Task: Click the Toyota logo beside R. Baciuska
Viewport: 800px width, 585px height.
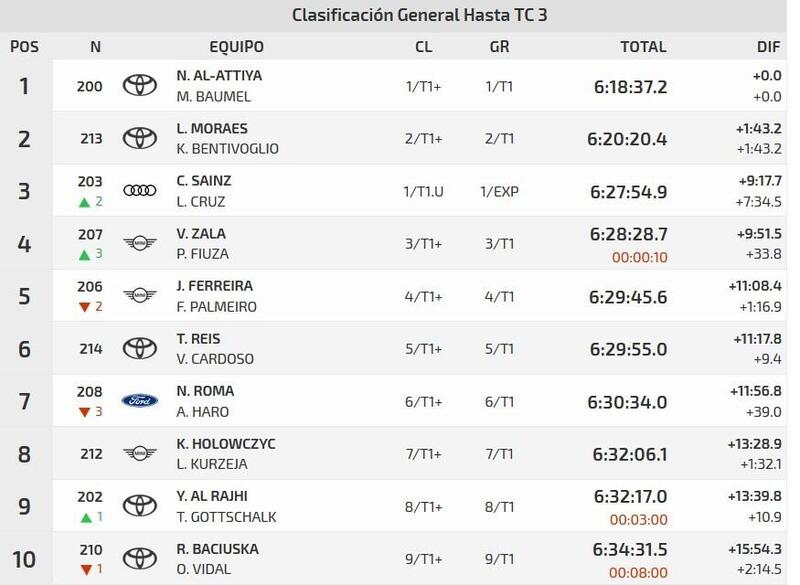Action: tap(140, 558)
